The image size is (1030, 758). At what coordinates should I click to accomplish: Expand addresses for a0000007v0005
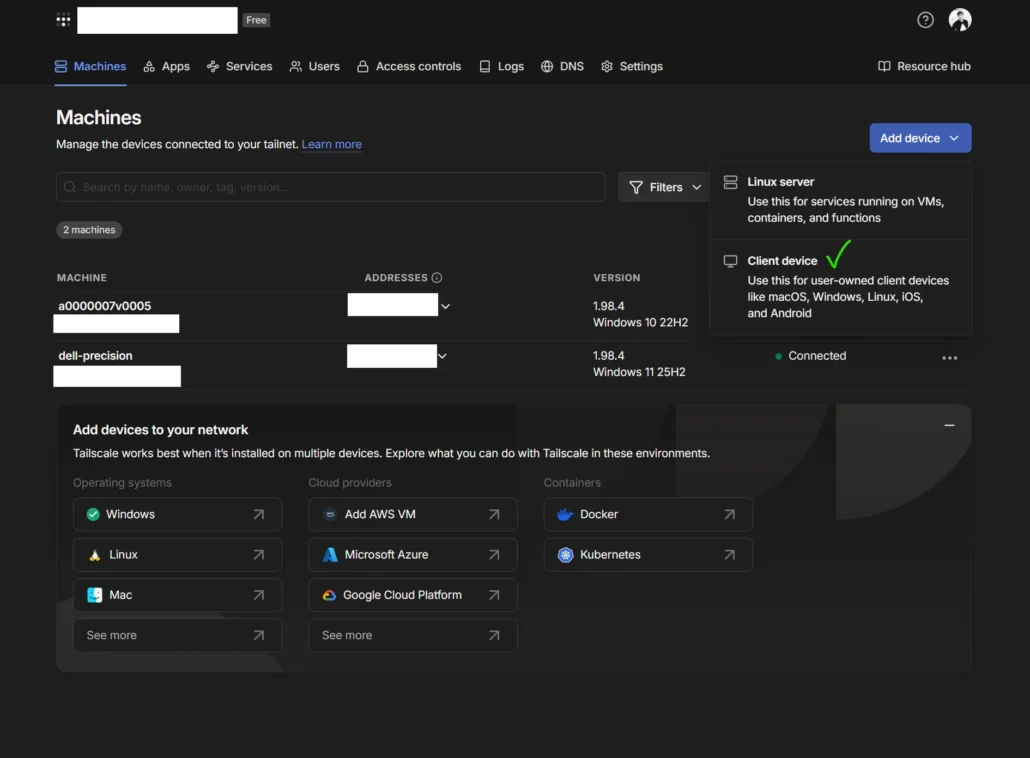(445, 306)
